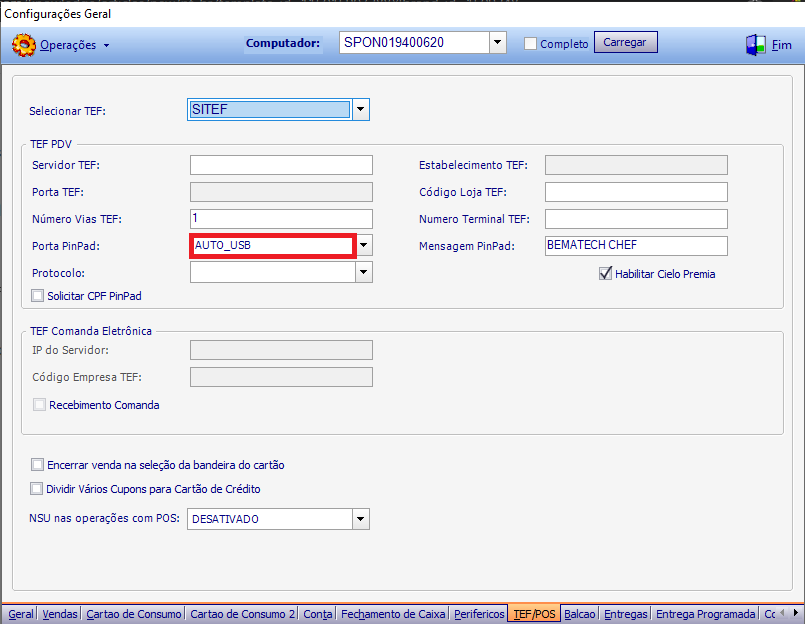Click the Porta TEF field
The height and width of the screenshot is (624, 805).
point(281,192)
